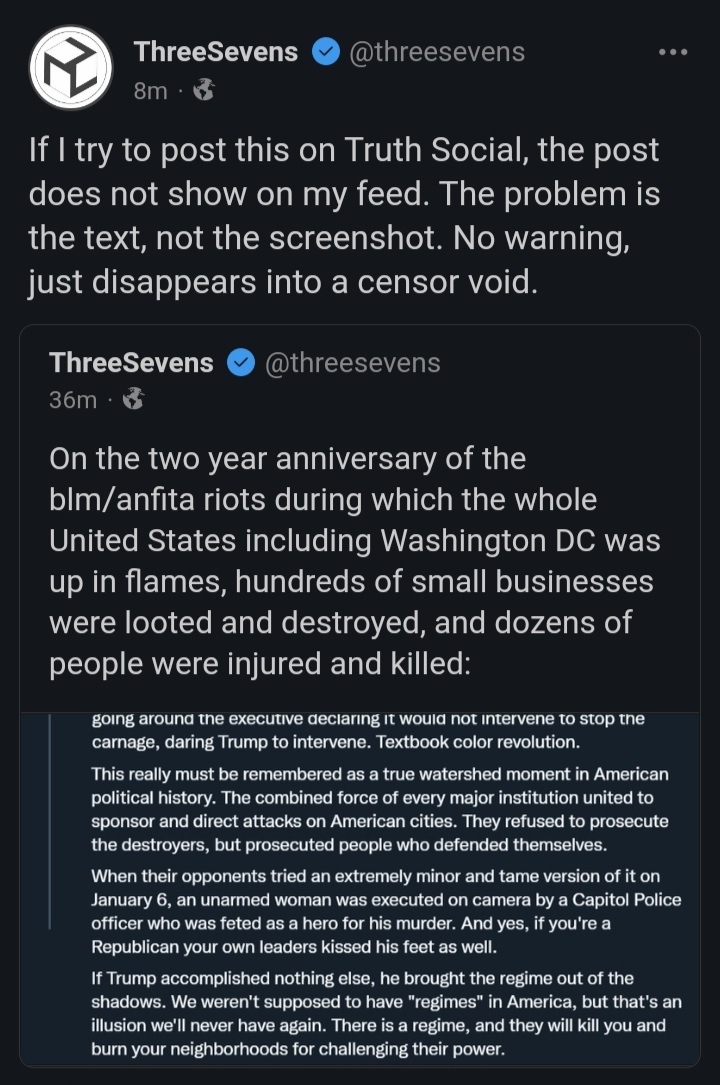Click the 8m timestamp
This screenshot has width=720, height=1085.
151,91
